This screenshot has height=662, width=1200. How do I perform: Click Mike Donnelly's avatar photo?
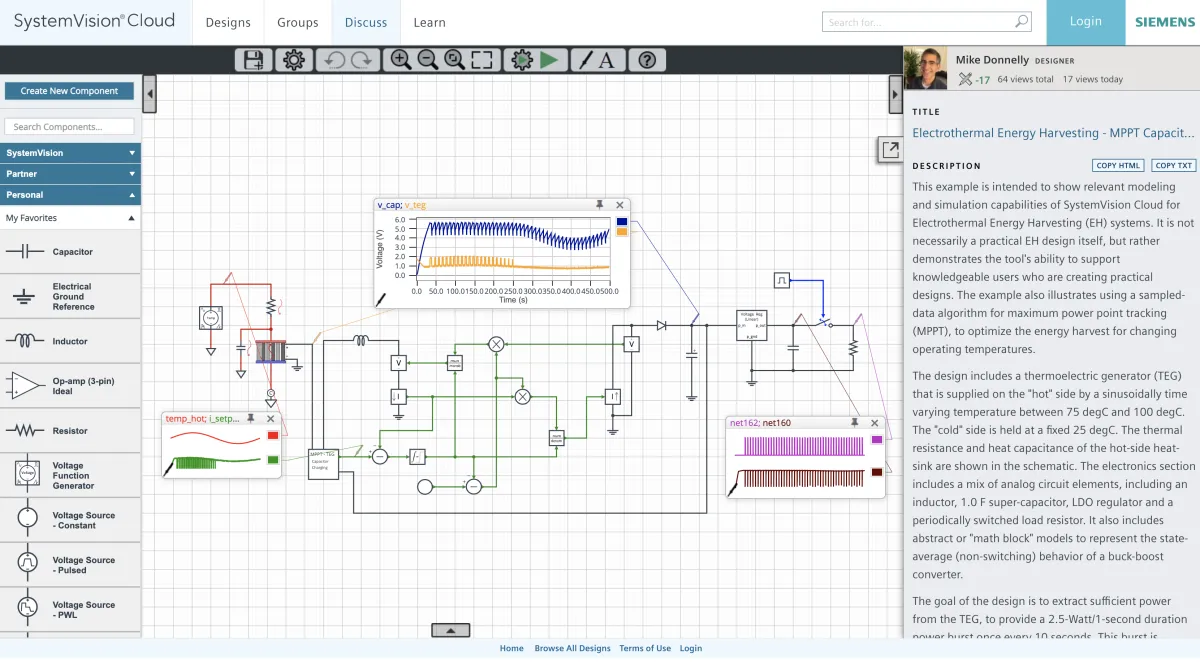coord(925,68)
